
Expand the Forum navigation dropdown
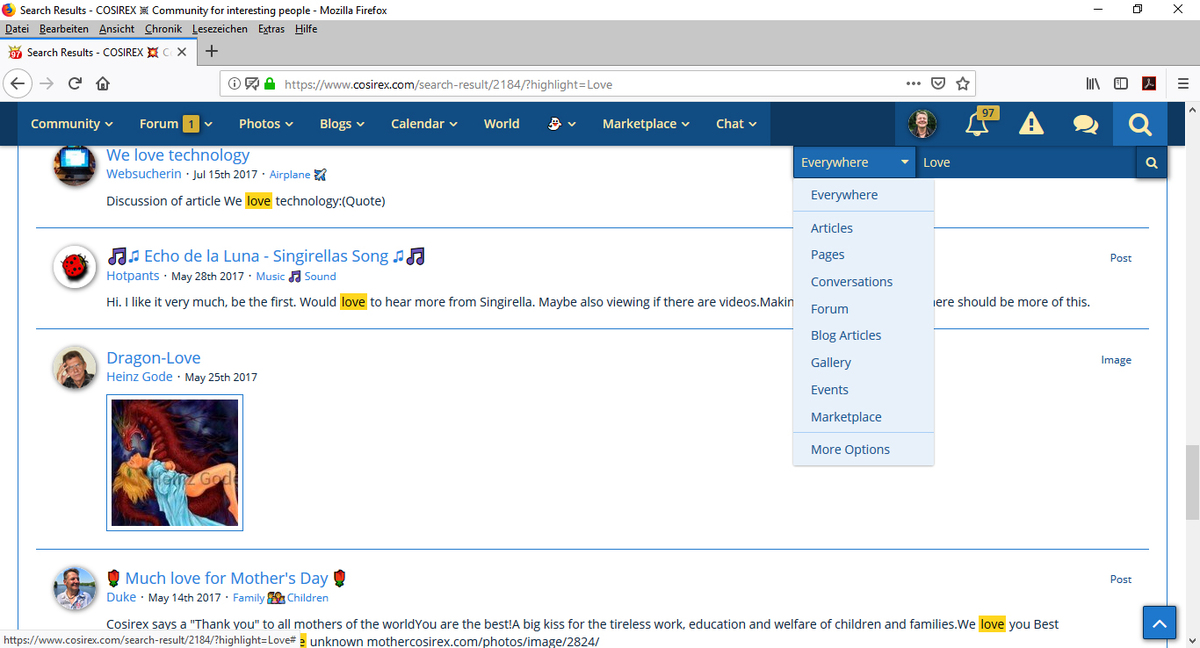(176, 124)
